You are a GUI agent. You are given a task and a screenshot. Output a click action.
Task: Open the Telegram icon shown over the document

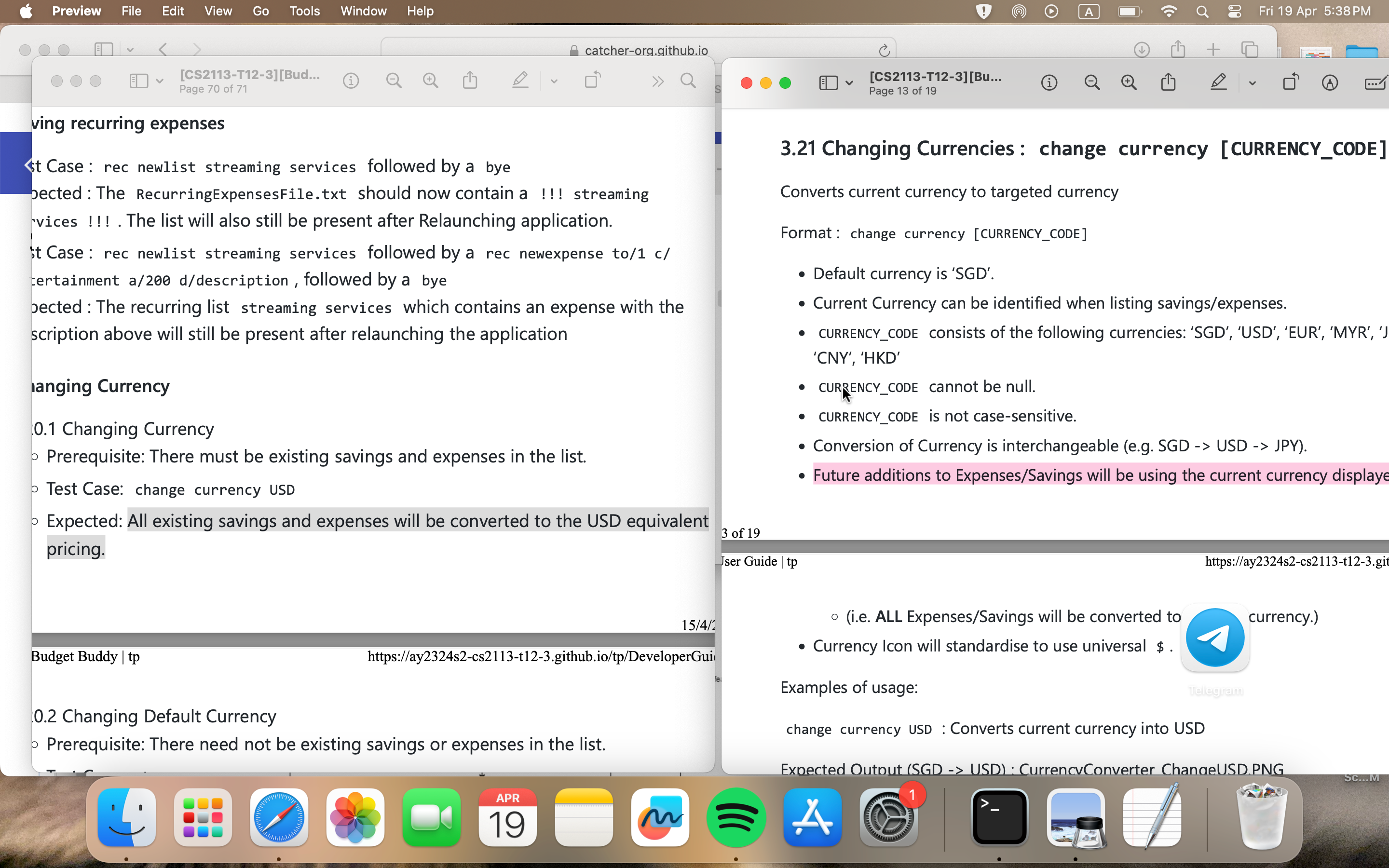tap(1215, 637)
